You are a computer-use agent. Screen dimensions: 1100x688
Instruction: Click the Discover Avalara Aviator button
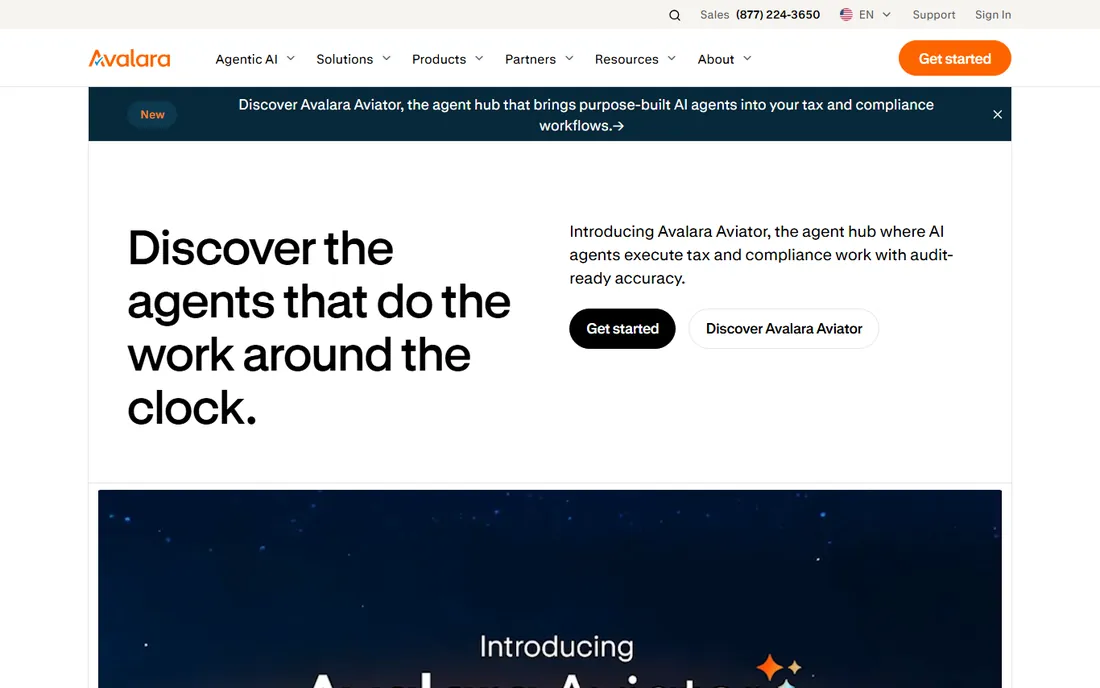click(x=784, y=328)
